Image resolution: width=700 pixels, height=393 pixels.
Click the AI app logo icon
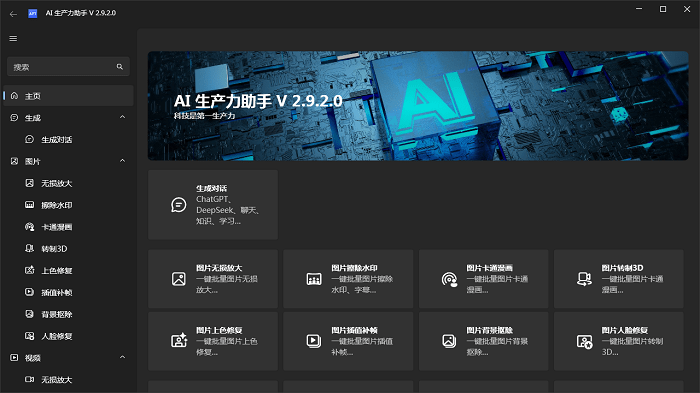[x=33, y=13]
